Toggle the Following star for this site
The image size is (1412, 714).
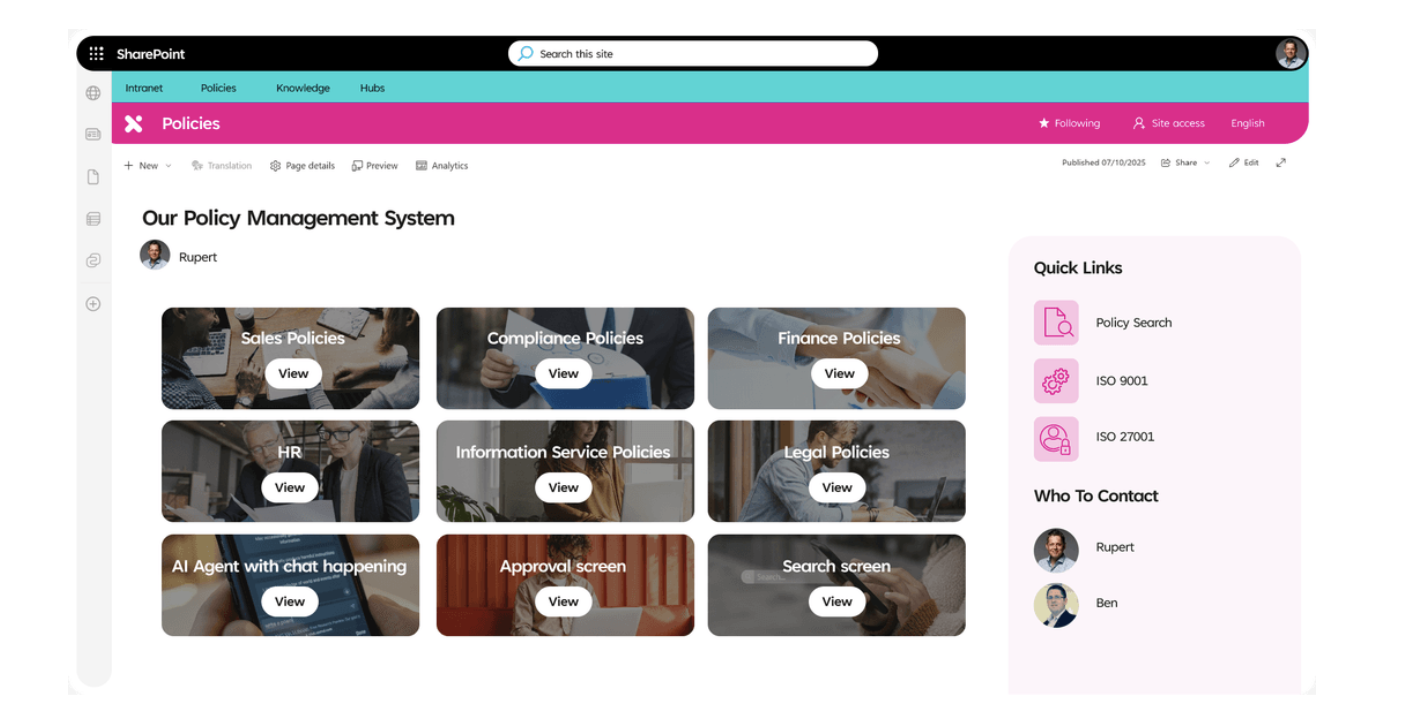[x=1069, y=123]
